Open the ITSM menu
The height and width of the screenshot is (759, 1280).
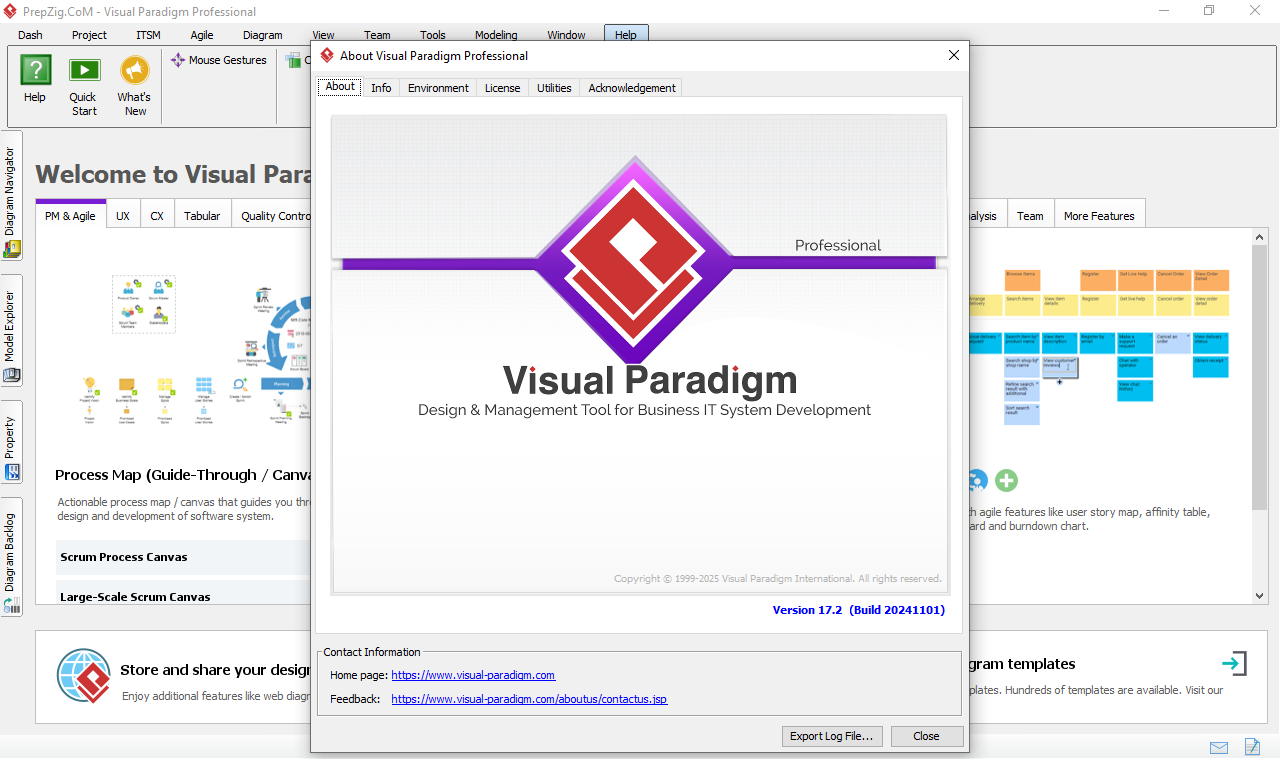point(148,35)
